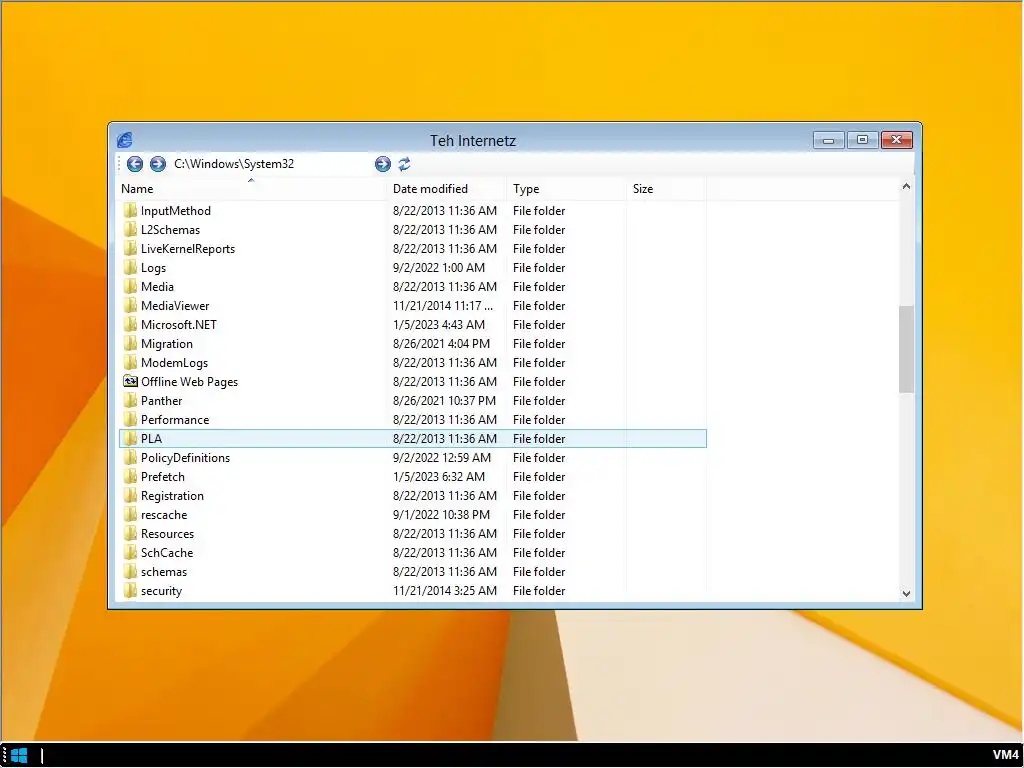This screenshot has height=768, width=1024.
Task: Click the scroll down arrow
Action: point(906,594)
